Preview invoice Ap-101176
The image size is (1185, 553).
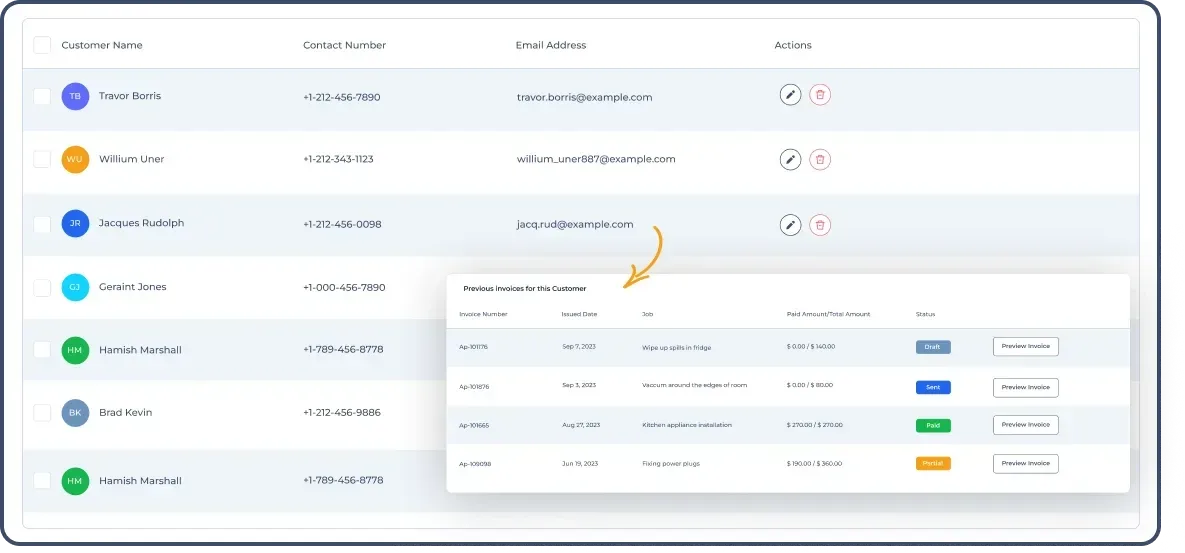[1025, 347]
